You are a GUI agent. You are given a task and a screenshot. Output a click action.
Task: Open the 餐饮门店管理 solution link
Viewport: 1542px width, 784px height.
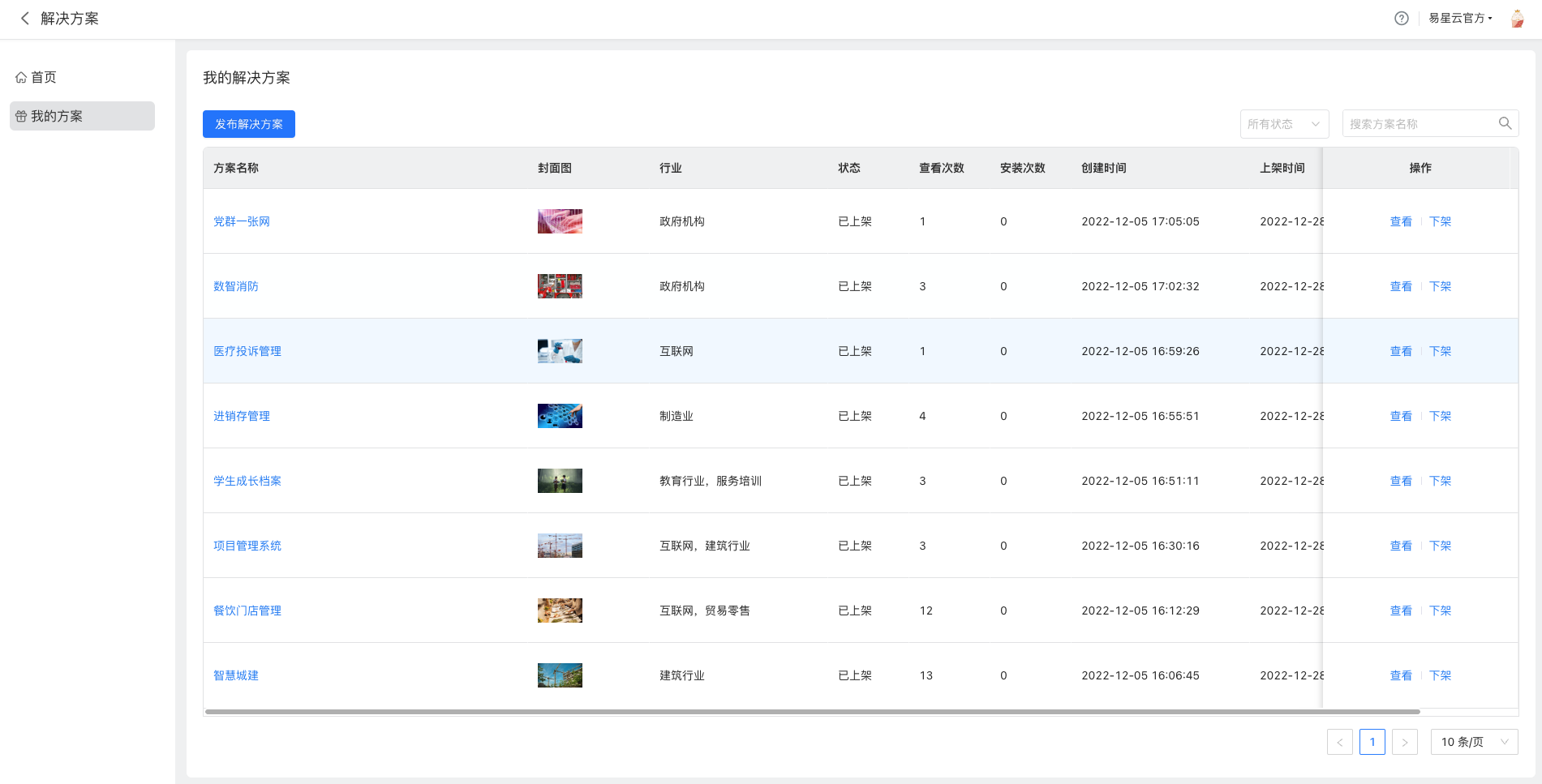[x=247, y=610]
